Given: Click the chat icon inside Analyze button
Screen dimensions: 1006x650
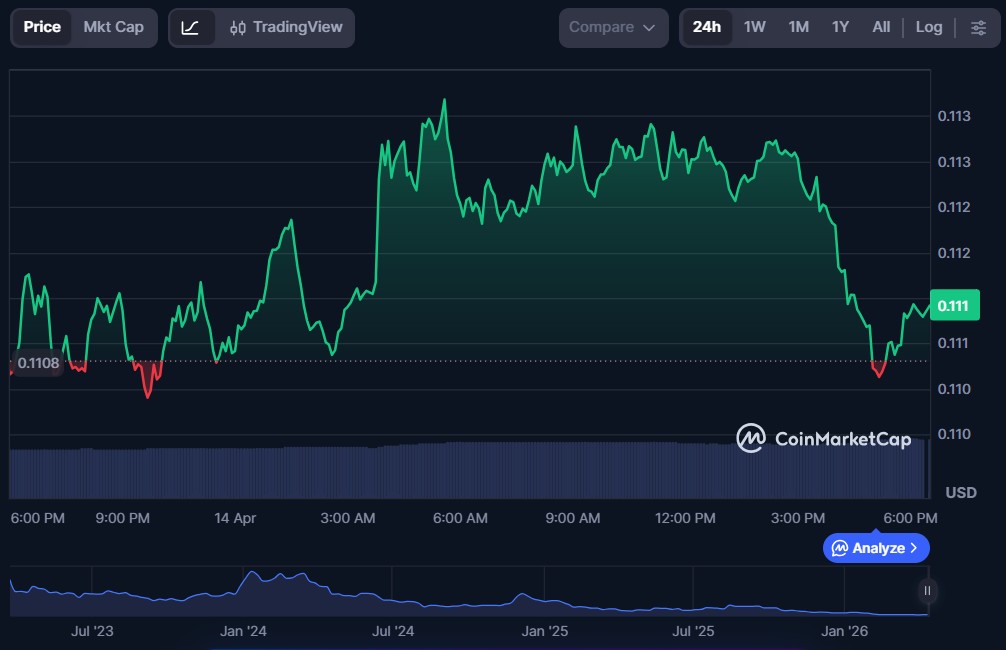Looking at the screenshot, I should point(840,548).
